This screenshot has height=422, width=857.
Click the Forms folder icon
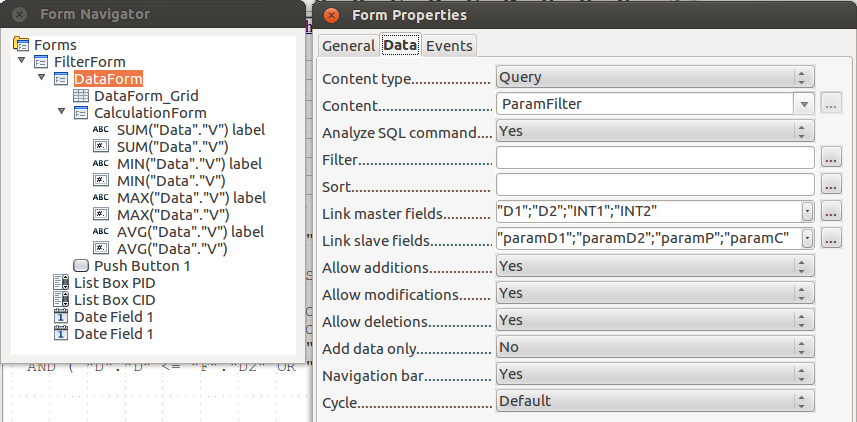(21, 45)
